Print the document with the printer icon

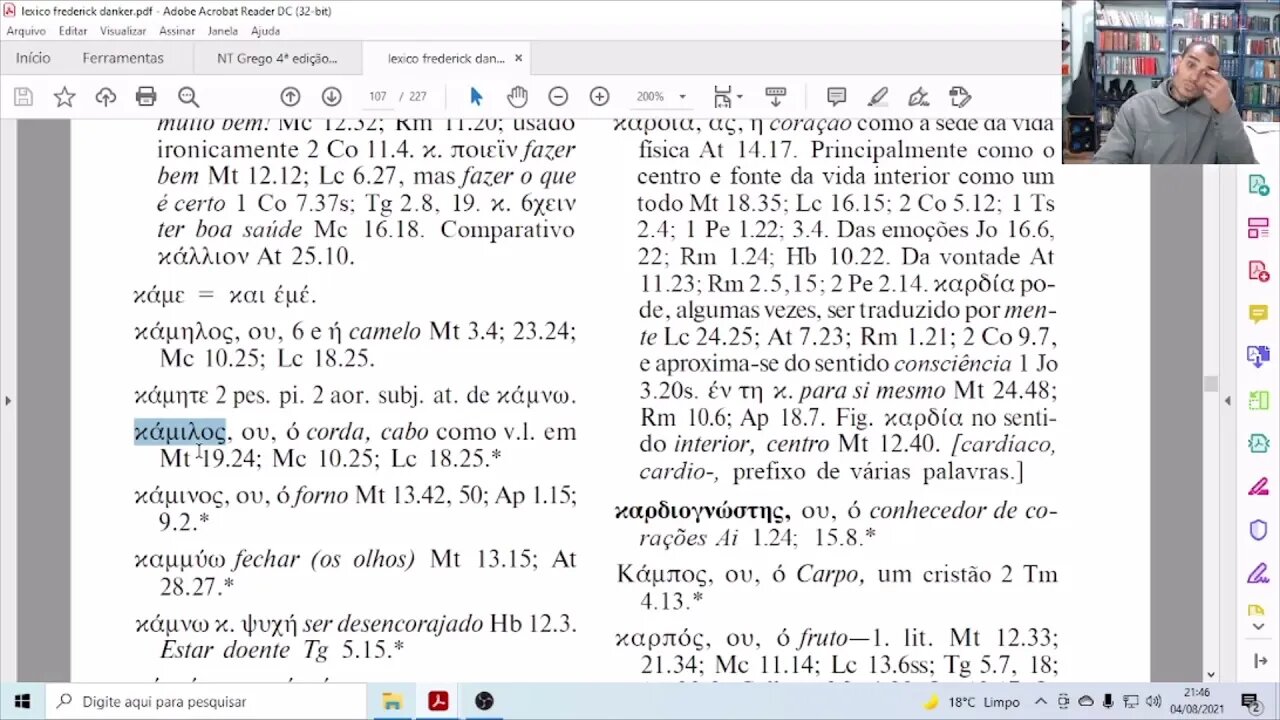(x=146, y=97)
